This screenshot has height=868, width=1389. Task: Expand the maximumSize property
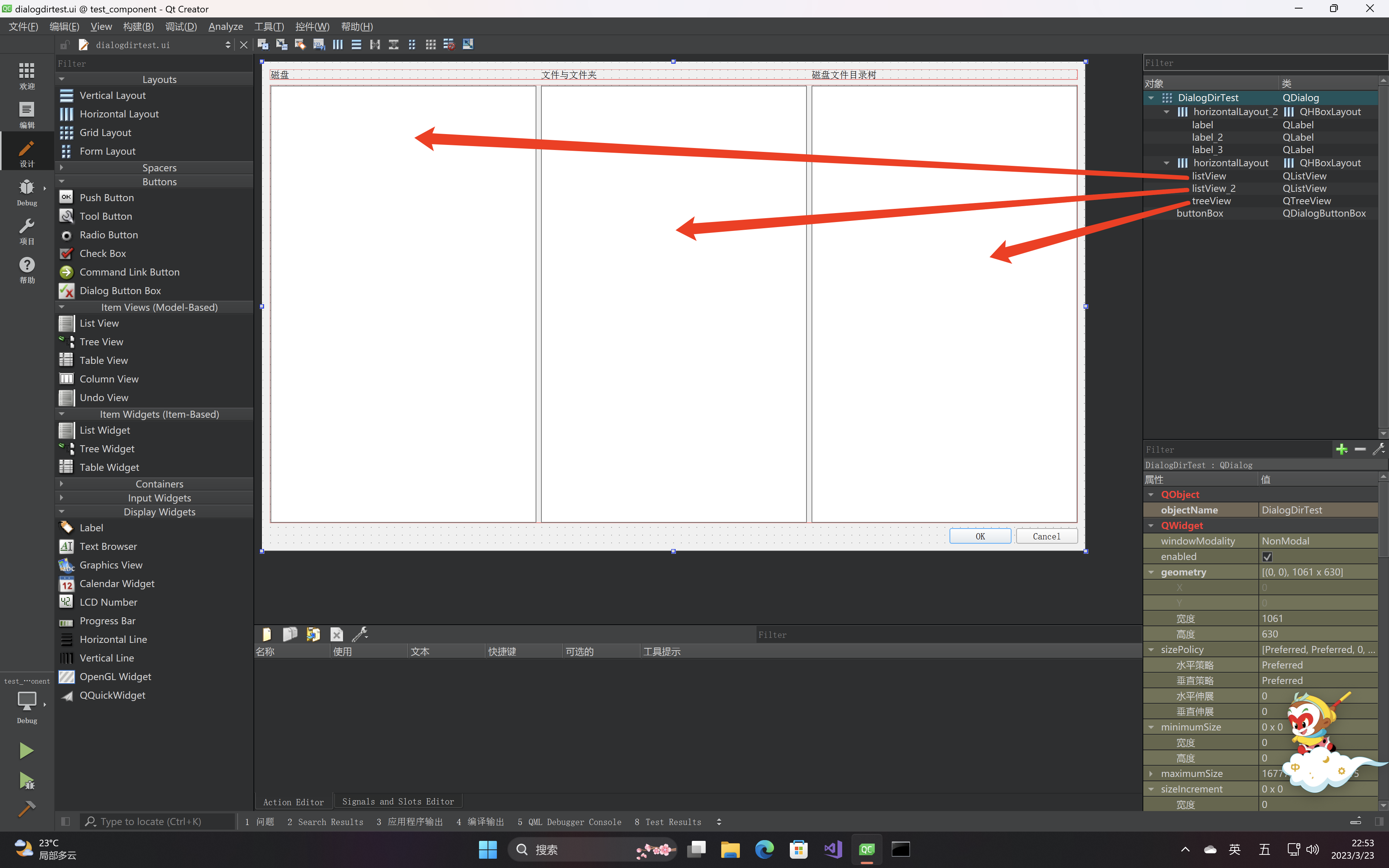tap(1151, 774)
